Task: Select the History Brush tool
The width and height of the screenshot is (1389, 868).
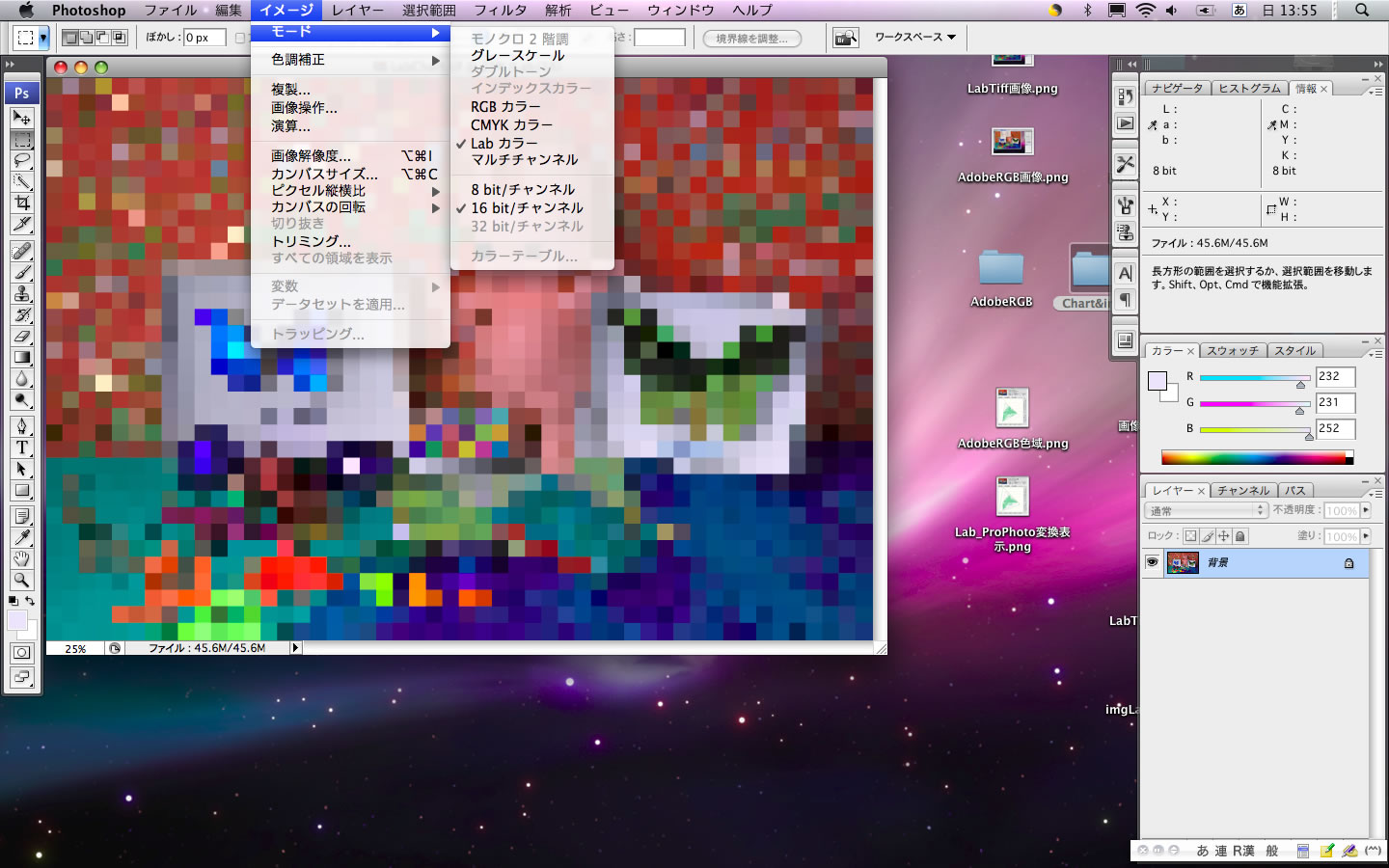Action: click(x=21, y=314)
